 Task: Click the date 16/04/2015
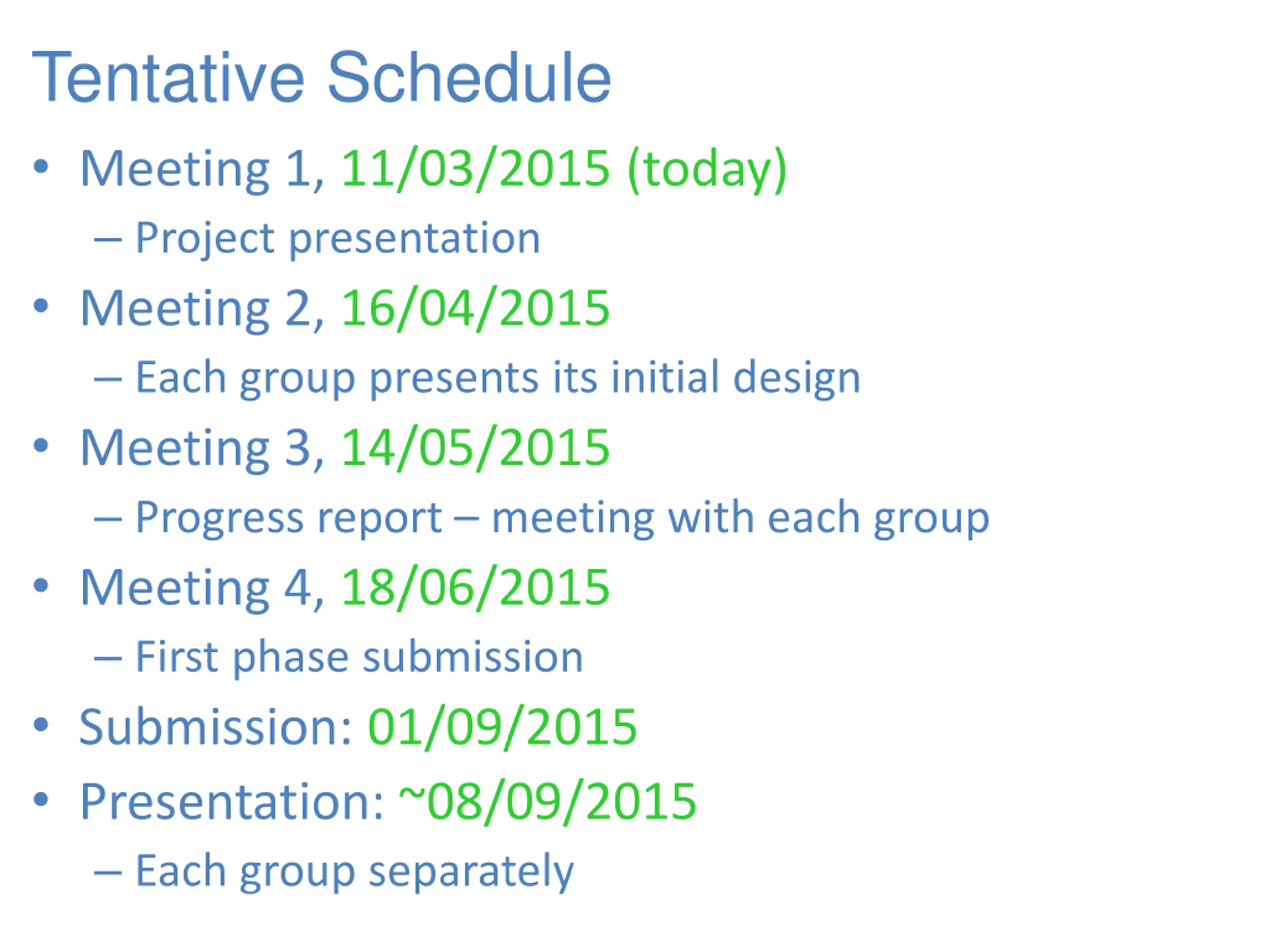coord(475,309)
